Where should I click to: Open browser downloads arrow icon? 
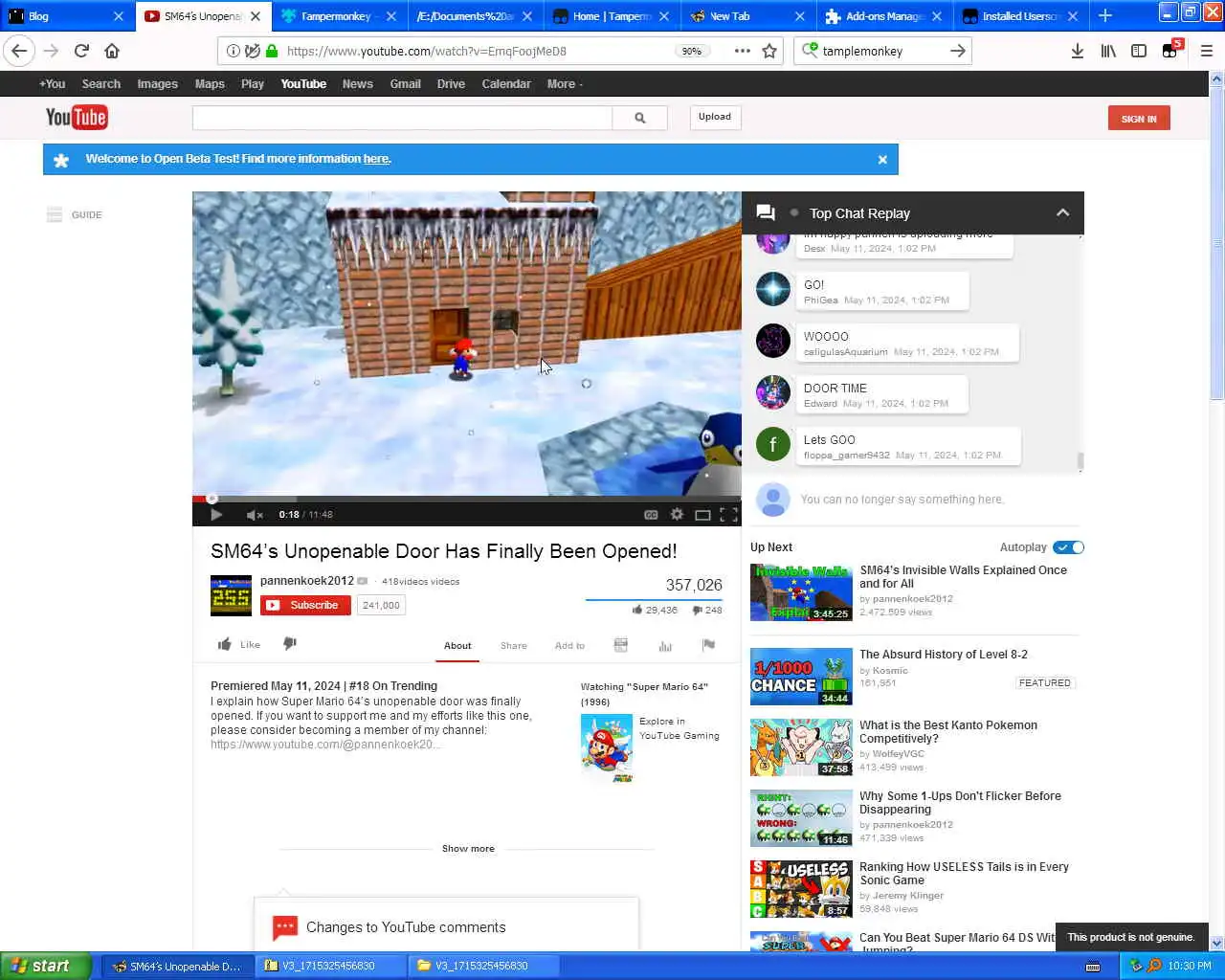[1077, 51]
